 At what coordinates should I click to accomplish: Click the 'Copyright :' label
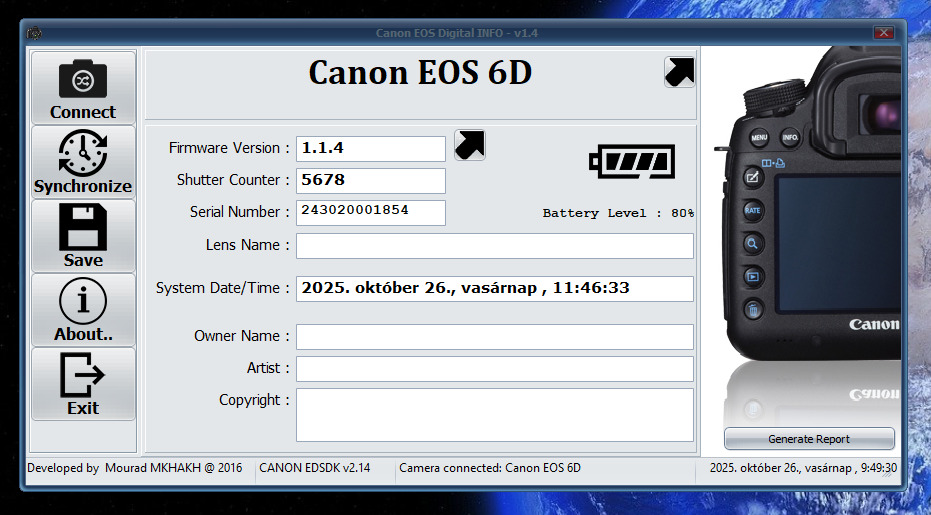[254, 400]
